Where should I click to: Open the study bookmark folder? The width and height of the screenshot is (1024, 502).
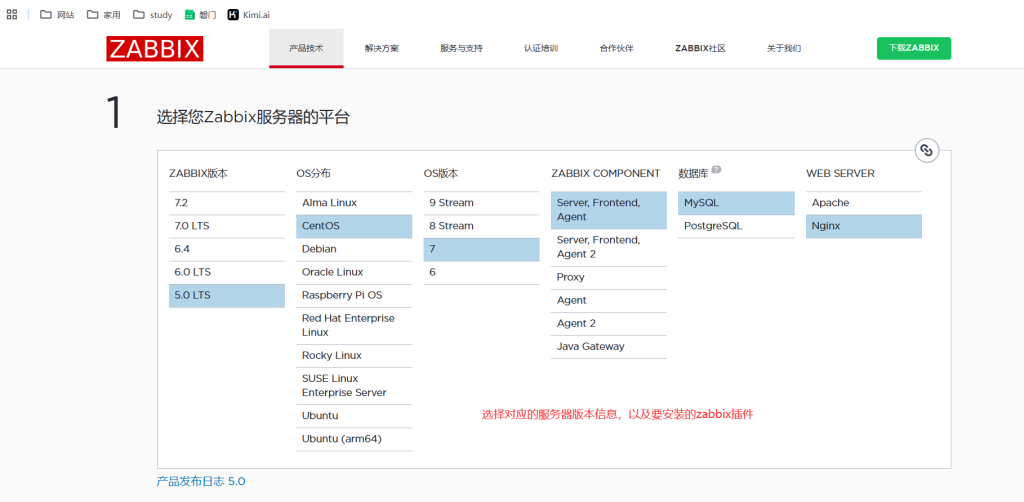152,15
